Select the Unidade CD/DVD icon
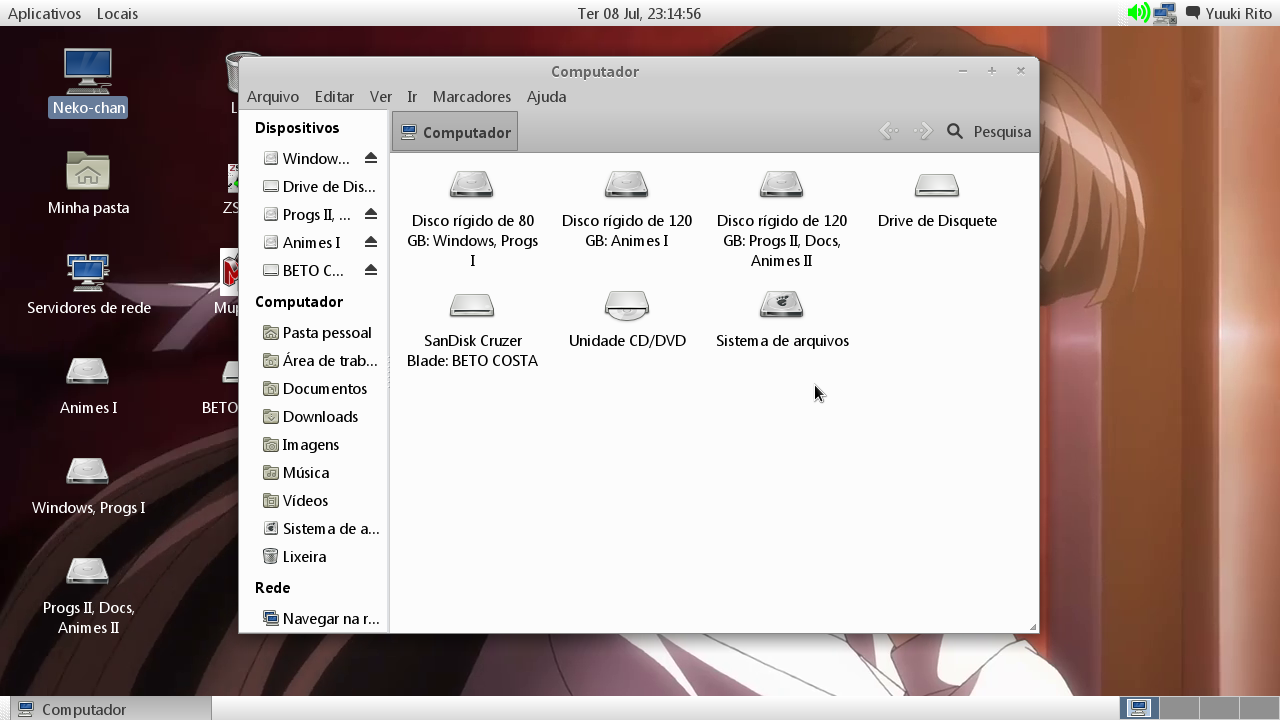The image size is (1280, 720). (627, 305)
